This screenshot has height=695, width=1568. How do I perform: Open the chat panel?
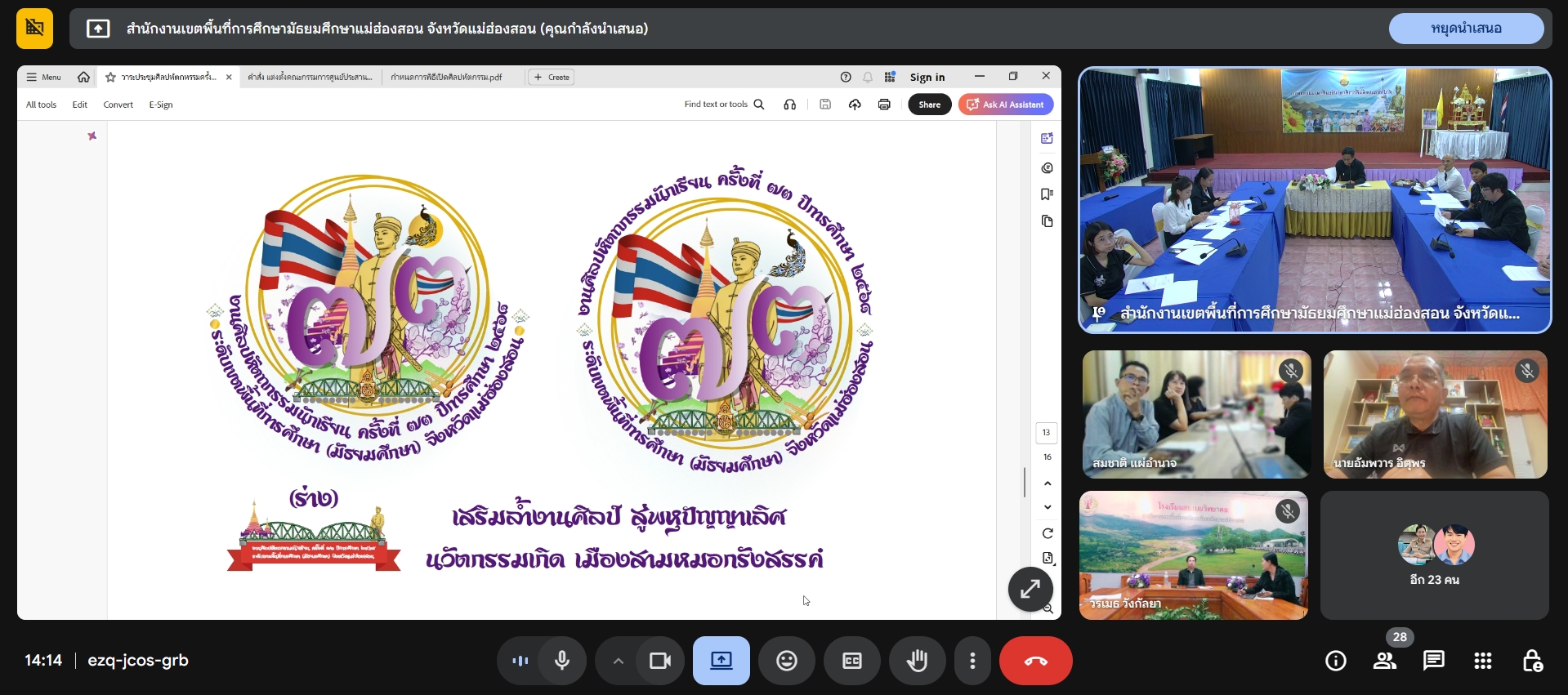(x=1433, y=661)
